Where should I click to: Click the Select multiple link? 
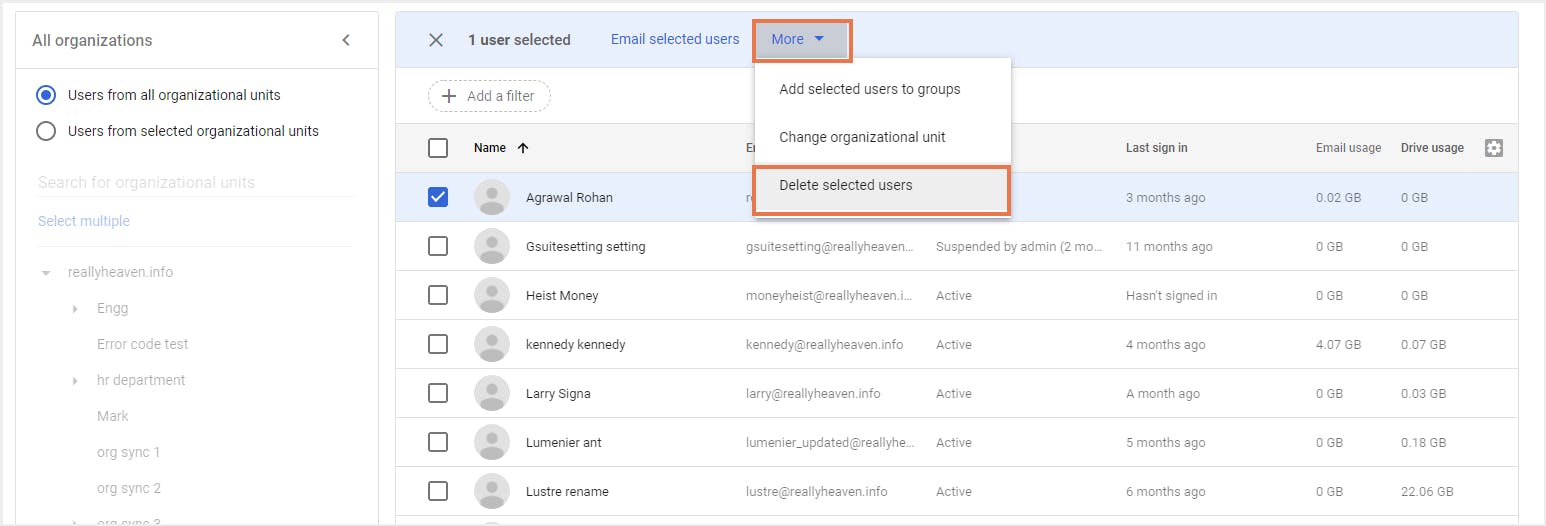(84, 221)
